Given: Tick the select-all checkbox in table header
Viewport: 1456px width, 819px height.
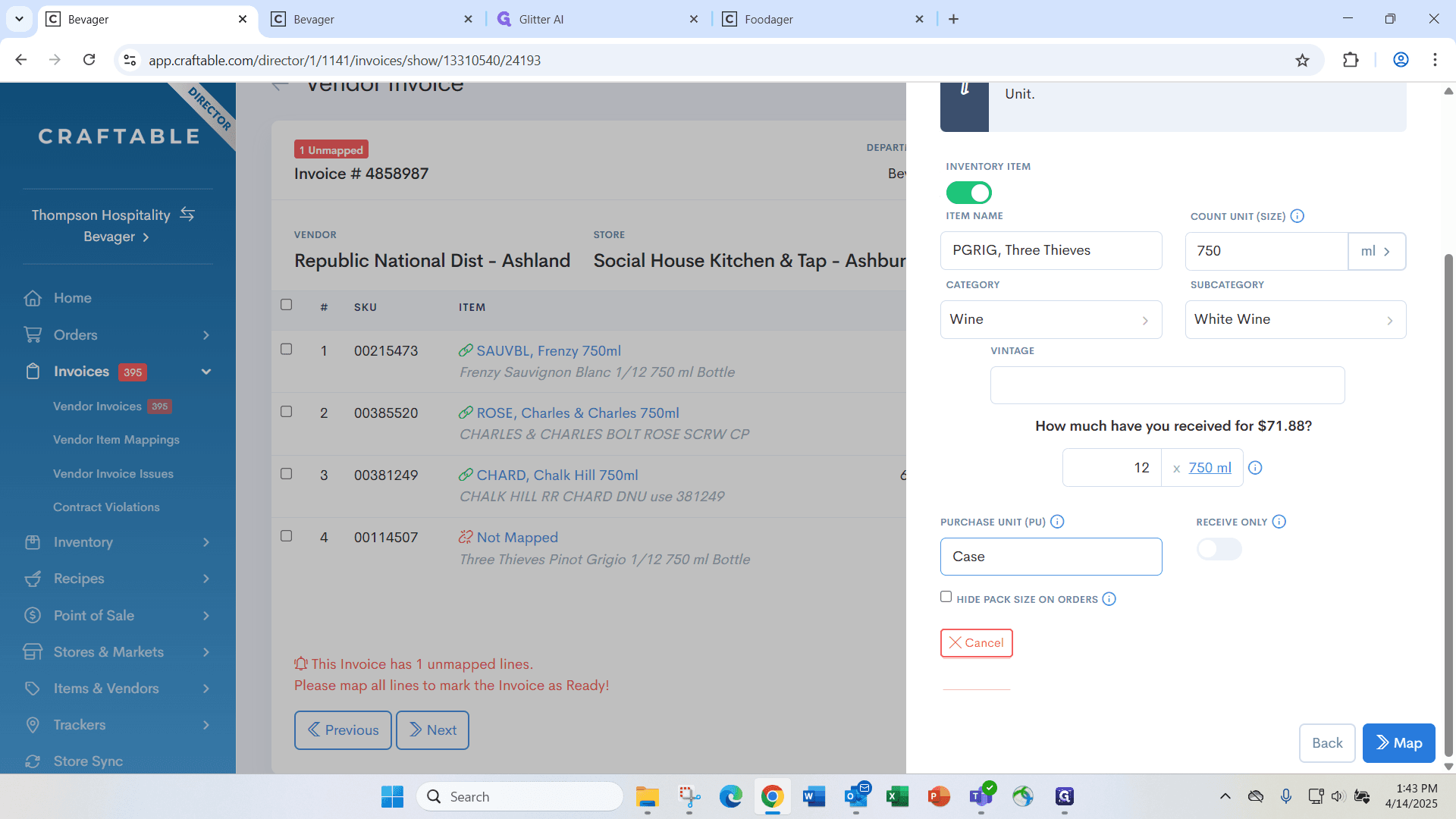Looking at the screenshot, I should coord(286,305).
